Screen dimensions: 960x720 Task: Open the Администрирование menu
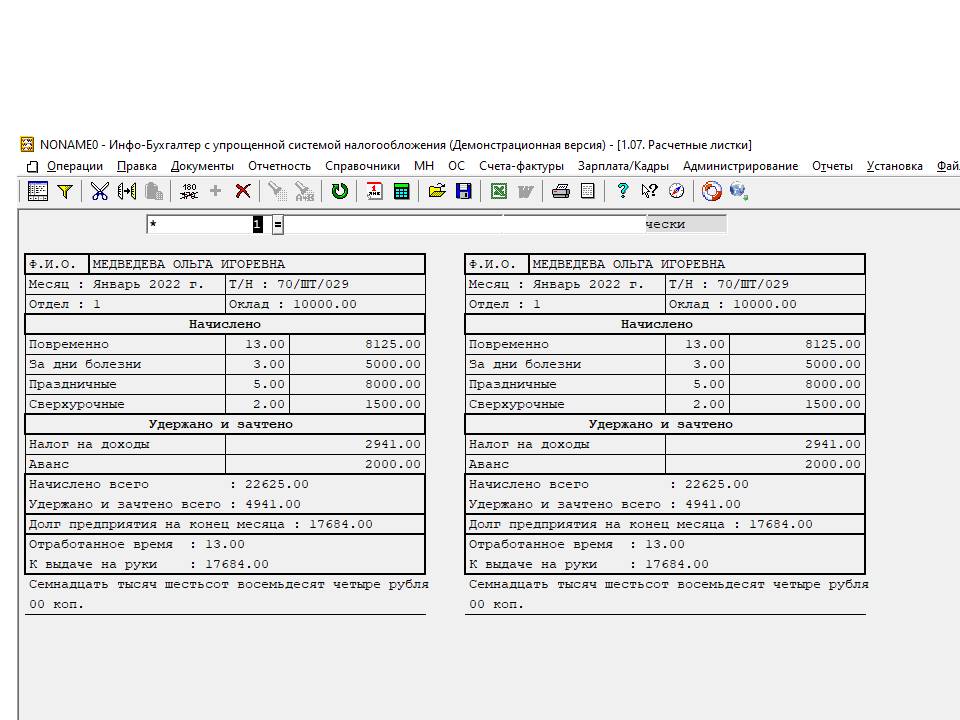[740, 166]
